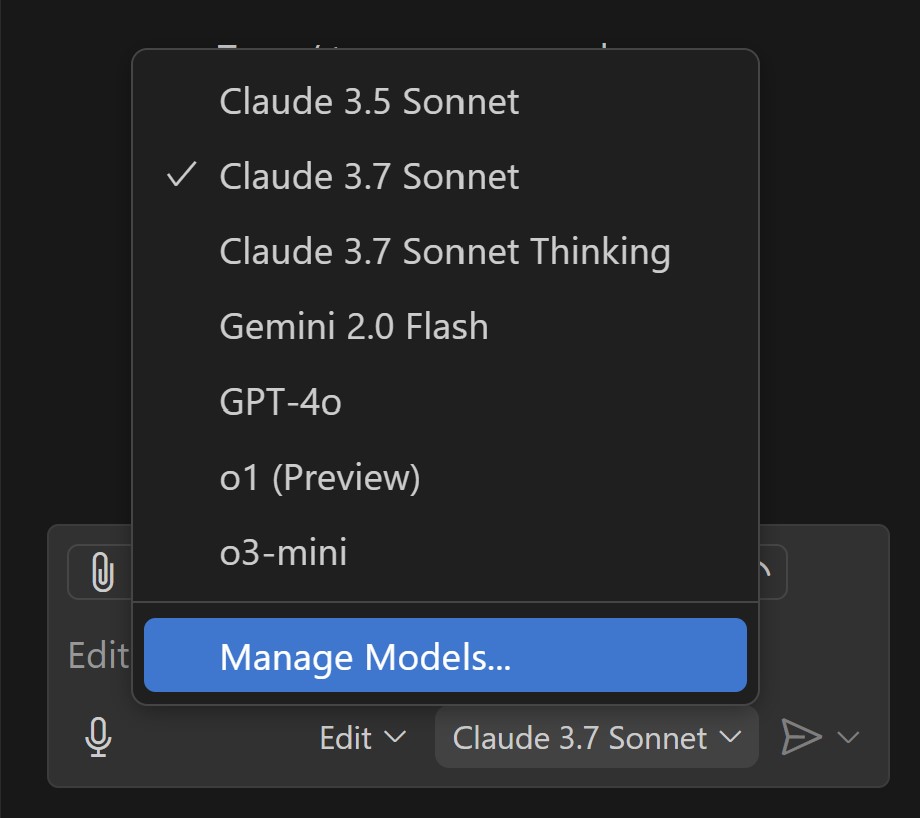Screen dimensions: 920x818
Task: Click the chevron arrow next to Edit mode
Action: coord(396,738)
